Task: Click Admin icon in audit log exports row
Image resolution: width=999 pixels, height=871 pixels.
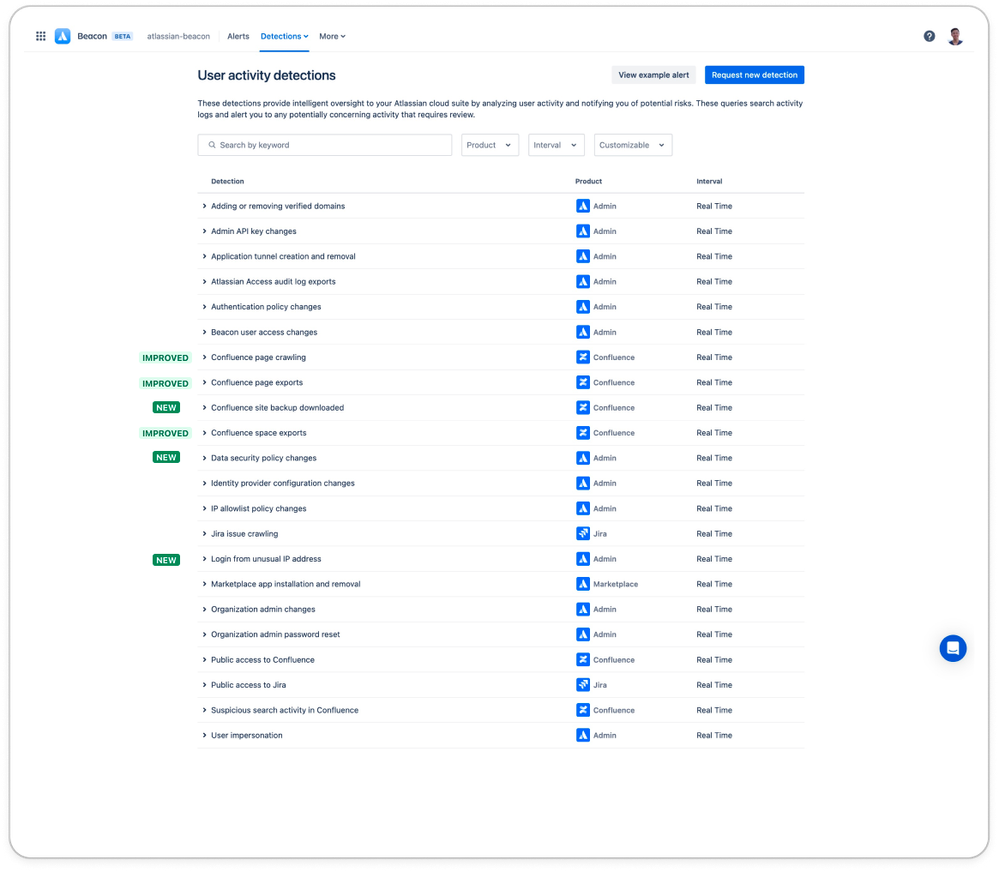Action: pos(583,282)
